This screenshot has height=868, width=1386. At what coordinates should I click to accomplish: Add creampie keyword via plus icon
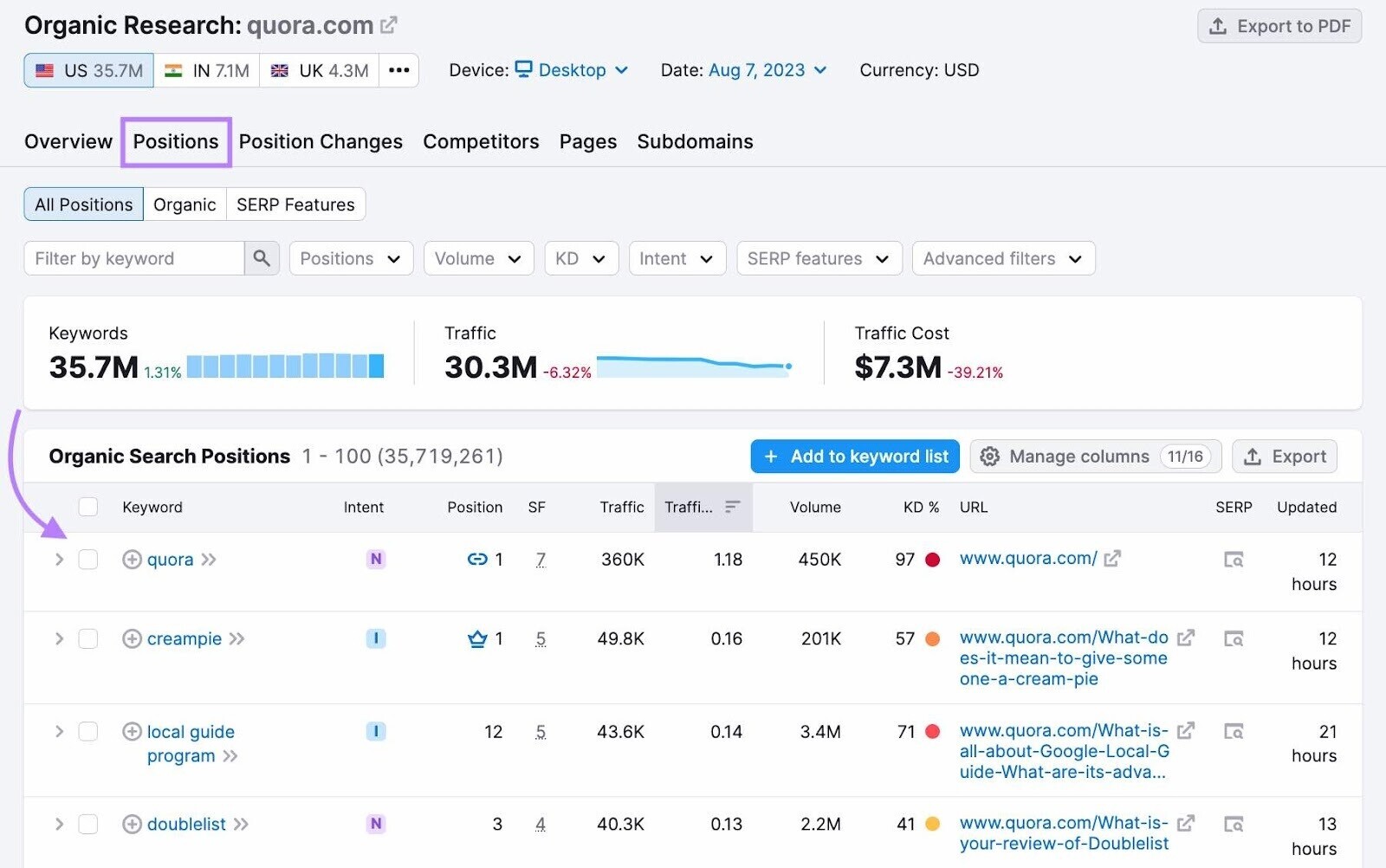point(132,638)
